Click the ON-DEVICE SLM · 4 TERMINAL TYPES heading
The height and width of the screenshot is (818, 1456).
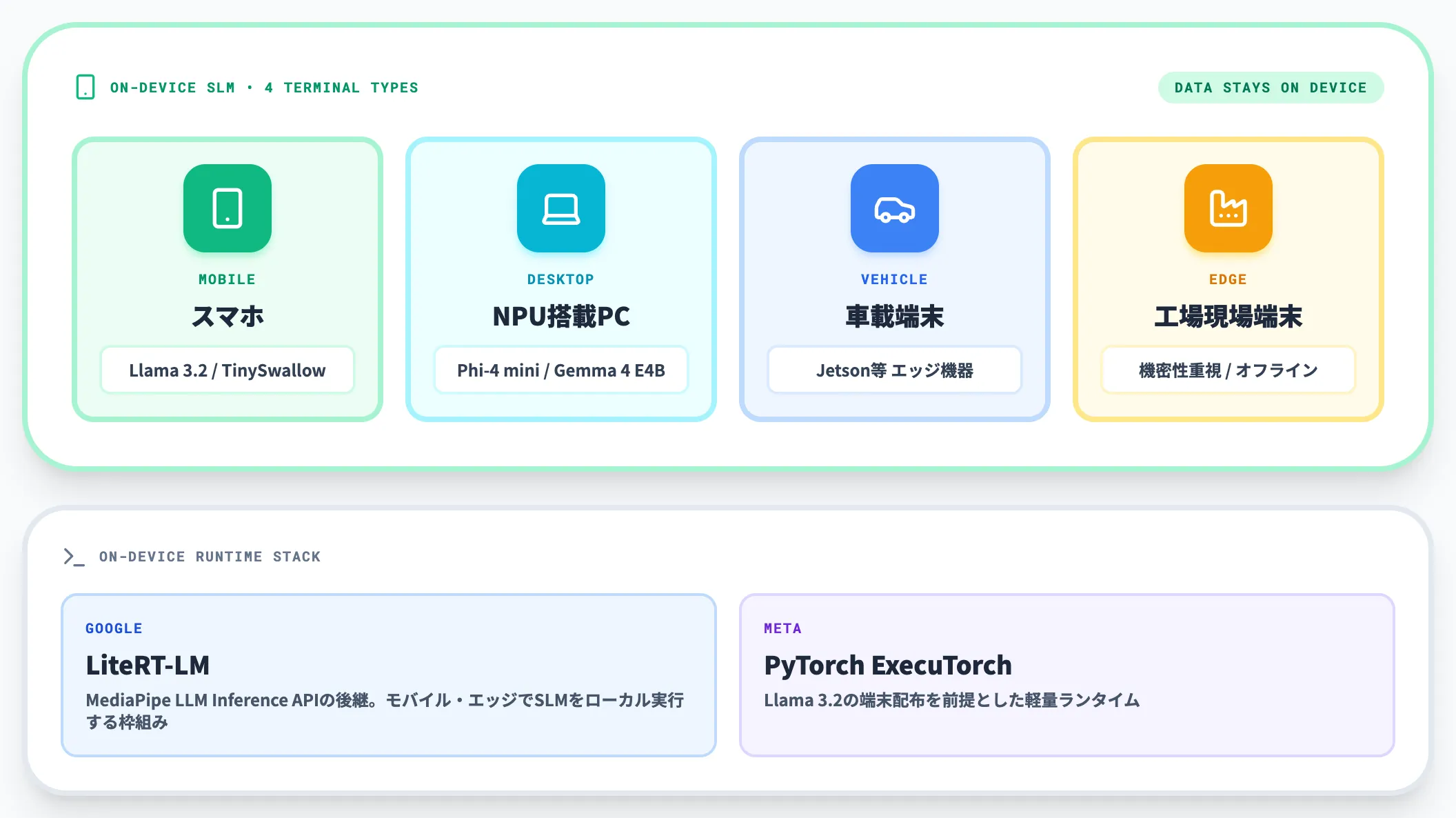[x=264, y=88]
